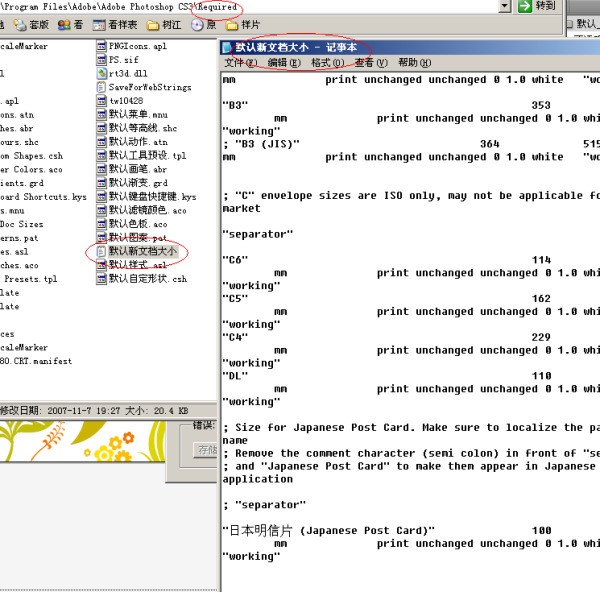
Task: Select the 默认自定形状.csh file
Action: 147,279
